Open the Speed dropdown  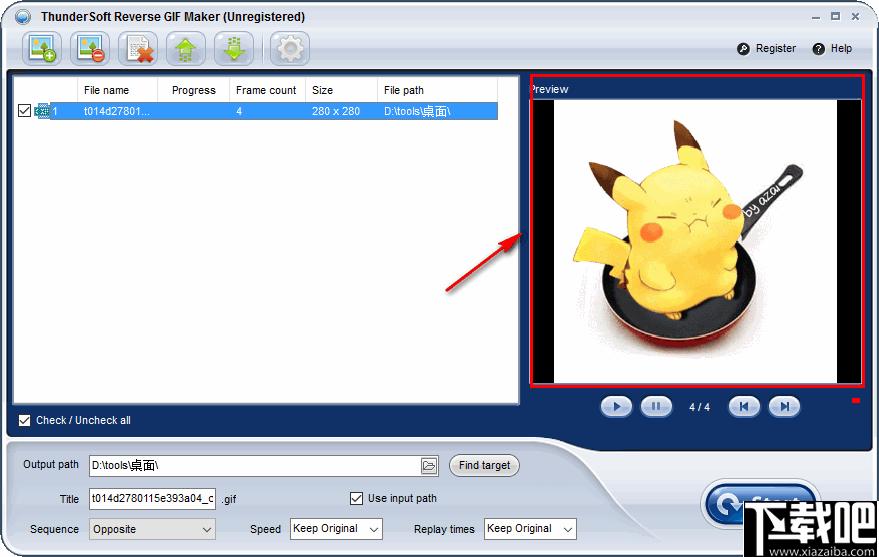(336, 529)
